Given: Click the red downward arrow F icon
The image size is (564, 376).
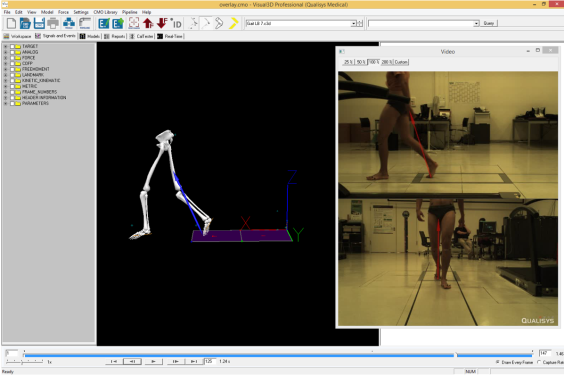Looking at the screenshot, I should point(162,23).
